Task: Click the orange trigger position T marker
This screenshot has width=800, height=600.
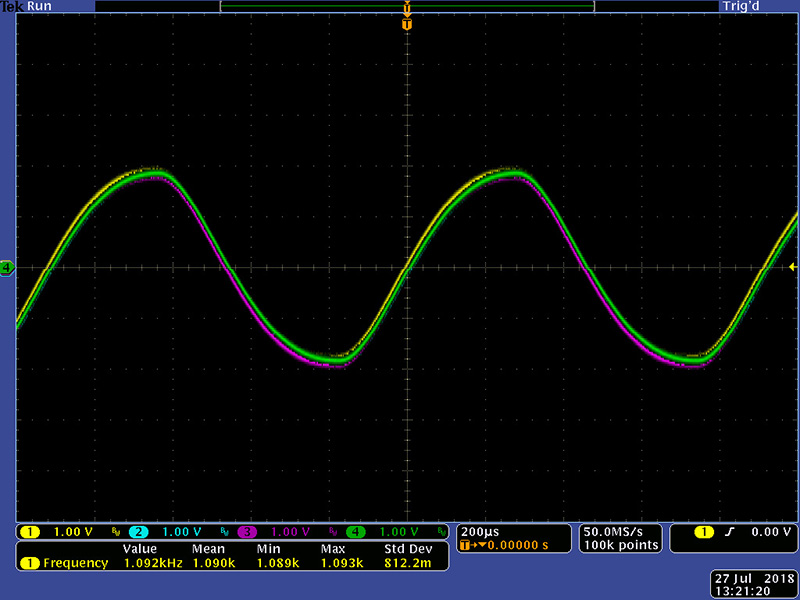Action: [x=406, y=23]
